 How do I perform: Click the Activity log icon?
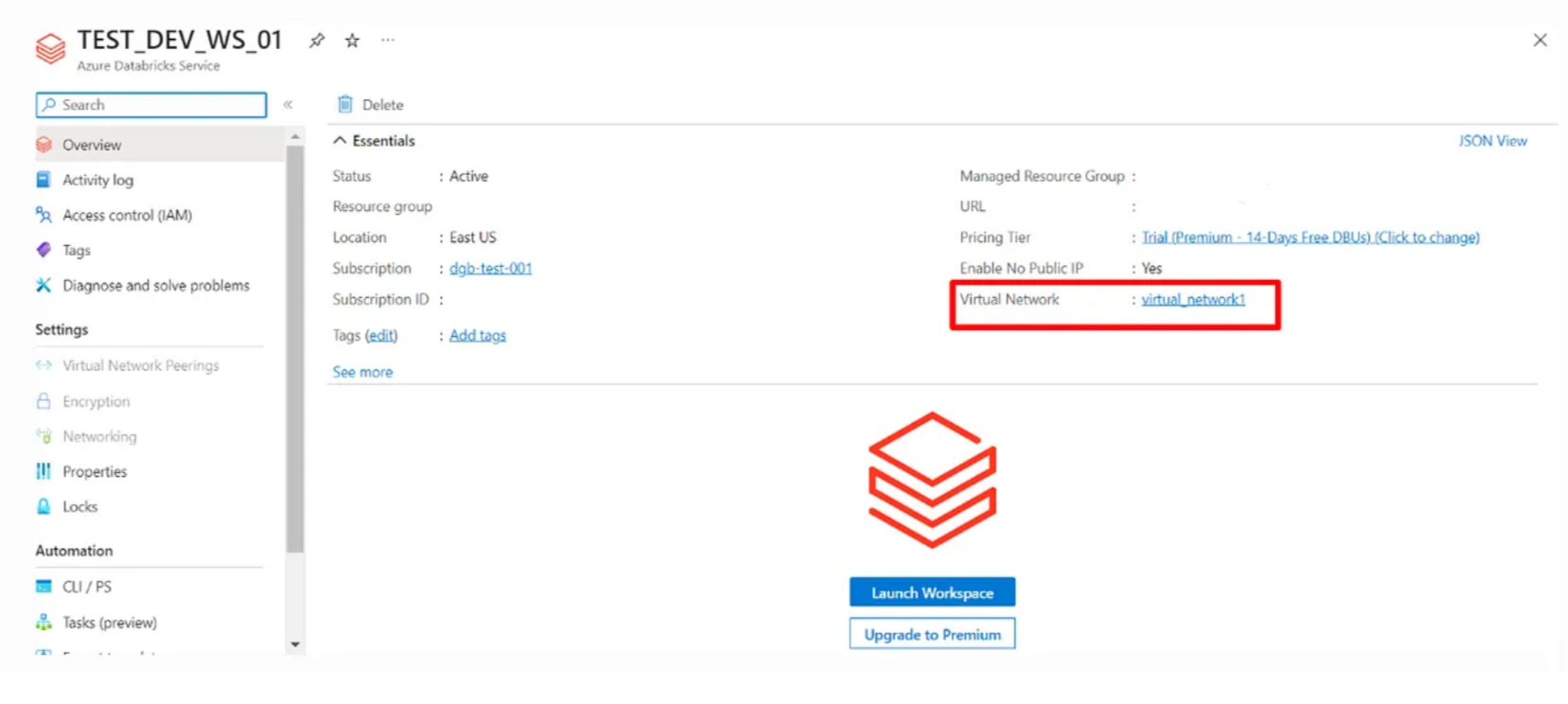[x=44, y=180]
